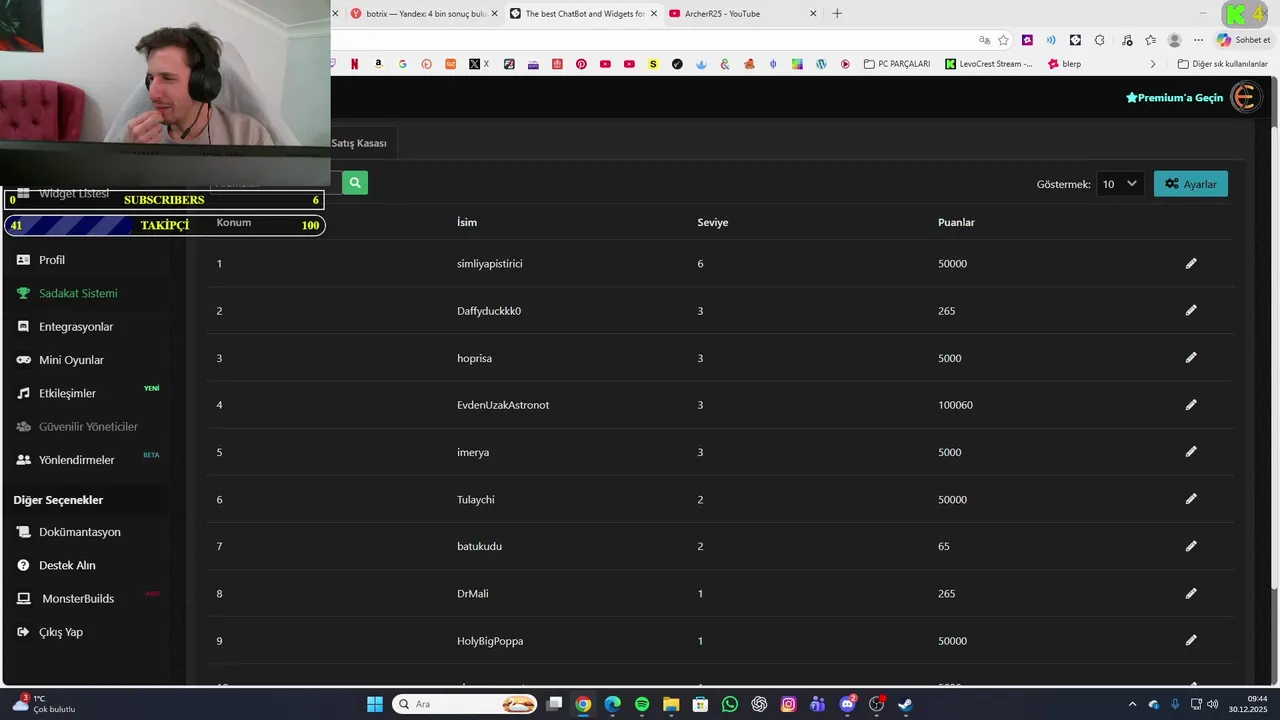1280x720 pixels.
Task: Open Etkileşimler in the sidebar
Action: click(67, 393)
